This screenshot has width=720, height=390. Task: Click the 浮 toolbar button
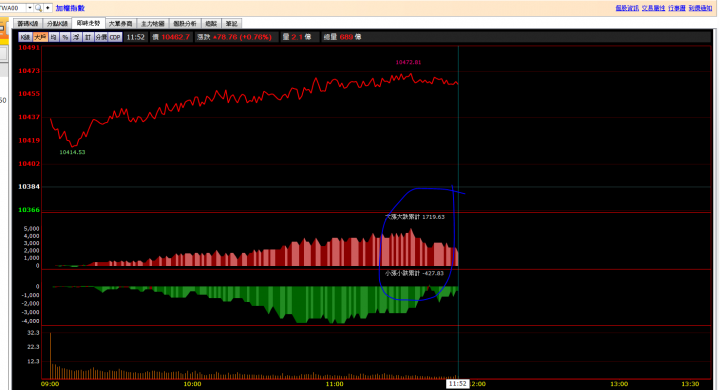[76, 37]
